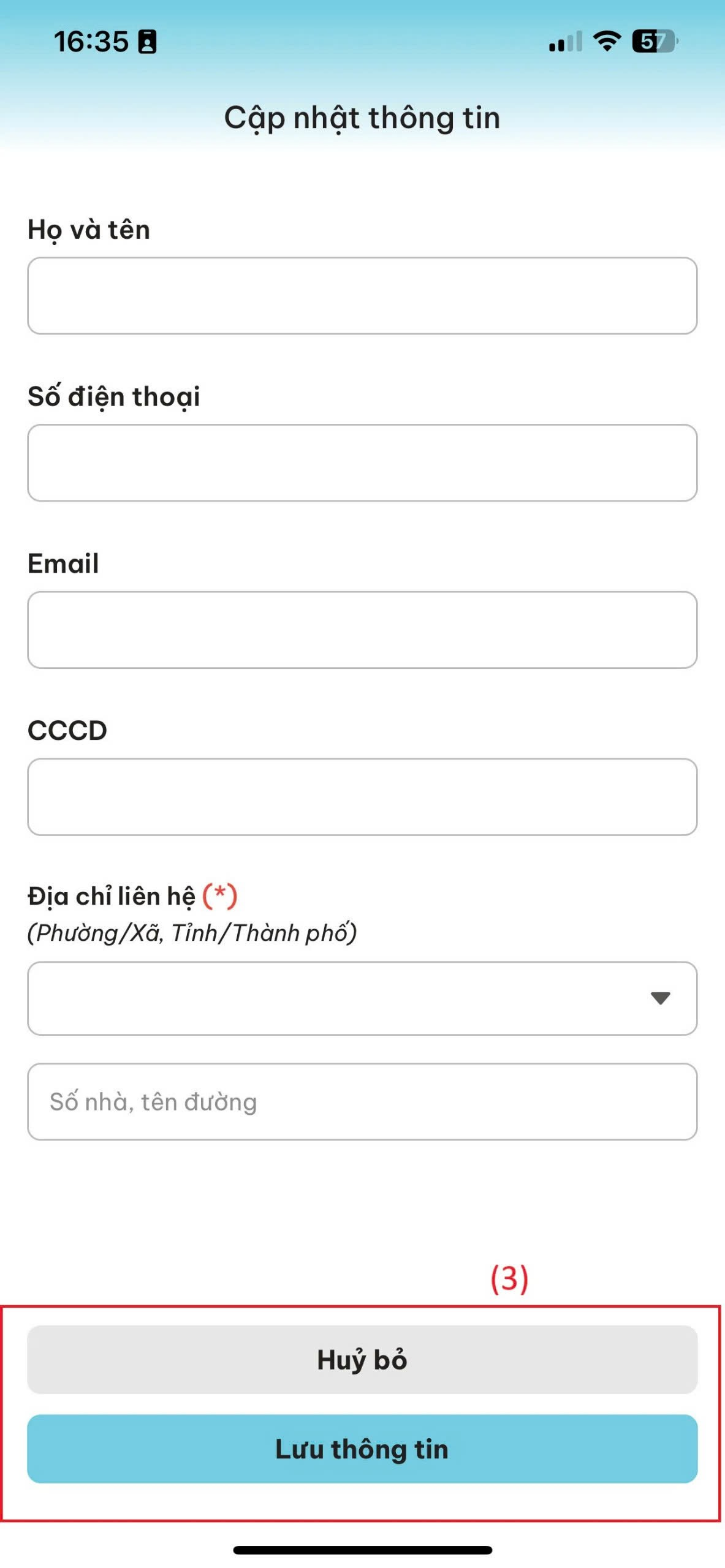Focus the Họ và tên input field
Screen dimensions: 725x1568
[x=362, y=296]
